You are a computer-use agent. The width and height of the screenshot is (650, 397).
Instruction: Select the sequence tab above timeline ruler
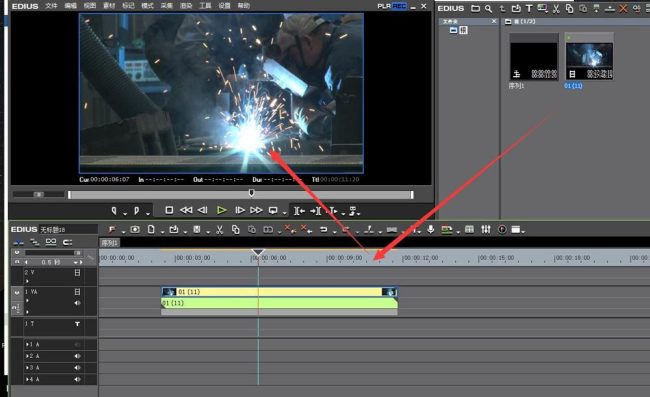[109, 243]
